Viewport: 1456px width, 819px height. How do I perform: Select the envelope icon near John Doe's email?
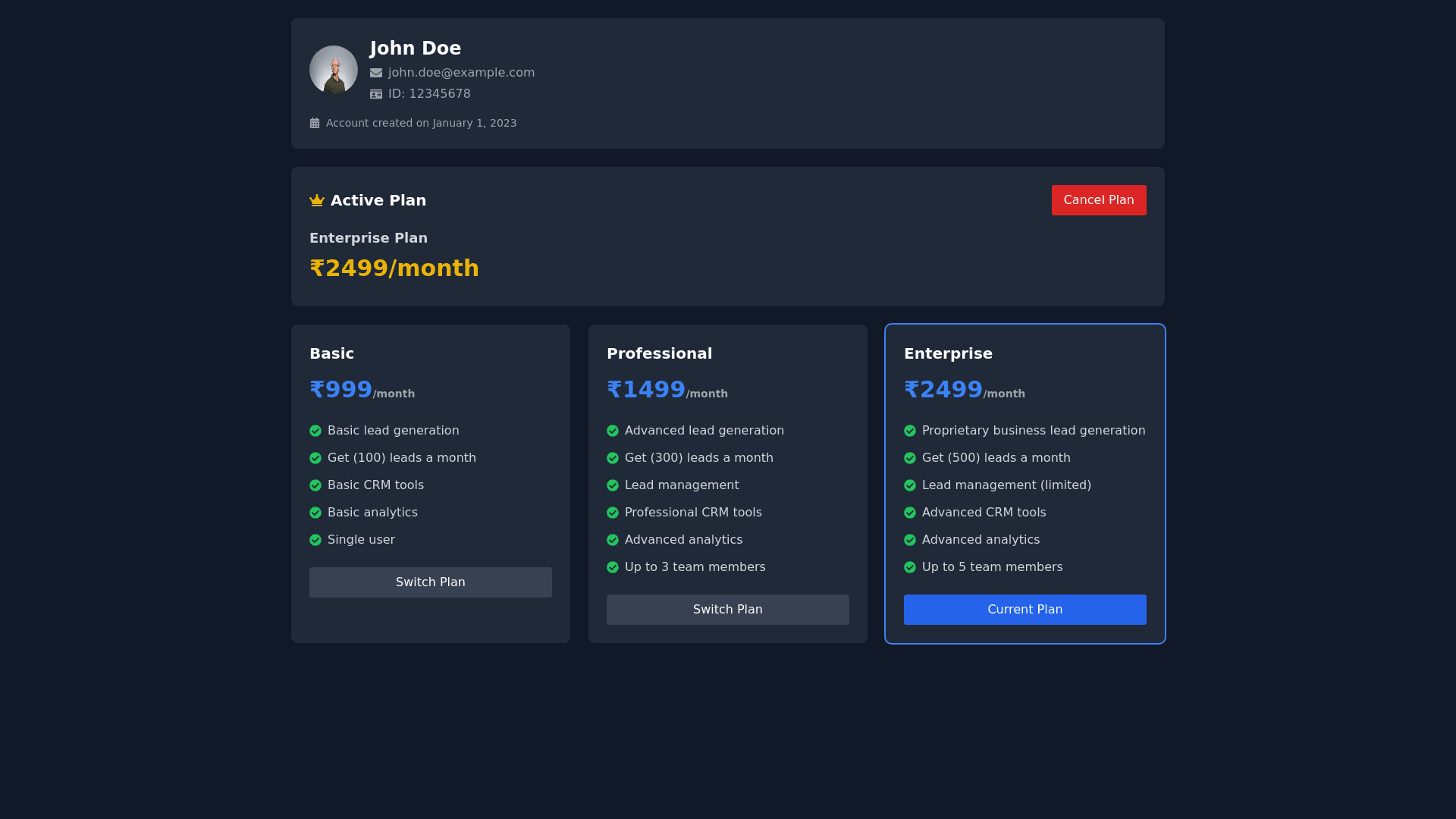[x=375, y=73]
